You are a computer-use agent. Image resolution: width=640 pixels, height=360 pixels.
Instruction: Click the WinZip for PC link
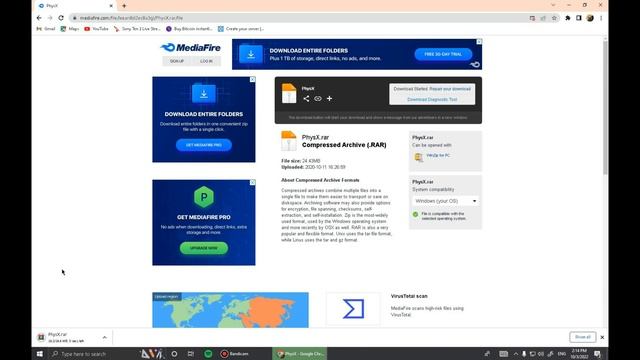438,156
